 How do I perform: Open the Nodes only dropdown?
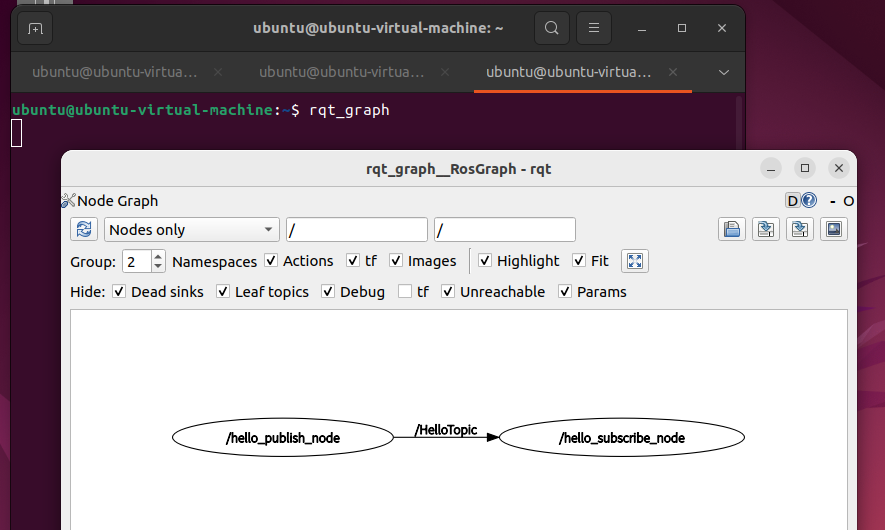192,230
